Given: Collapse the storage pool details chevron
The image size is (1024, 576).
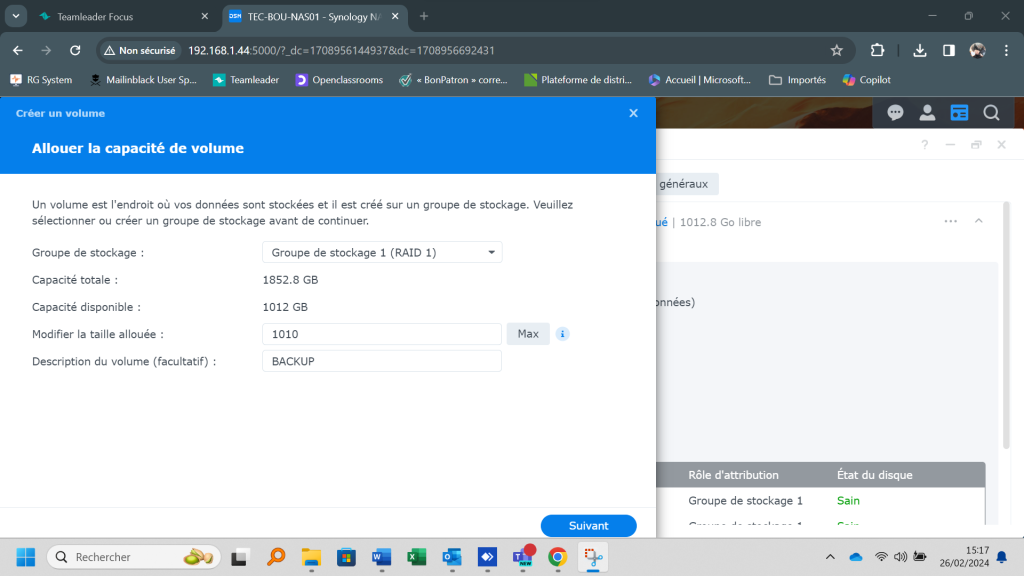Looking at the screenshot, I should pyautogui.click(x=979, y=221).
